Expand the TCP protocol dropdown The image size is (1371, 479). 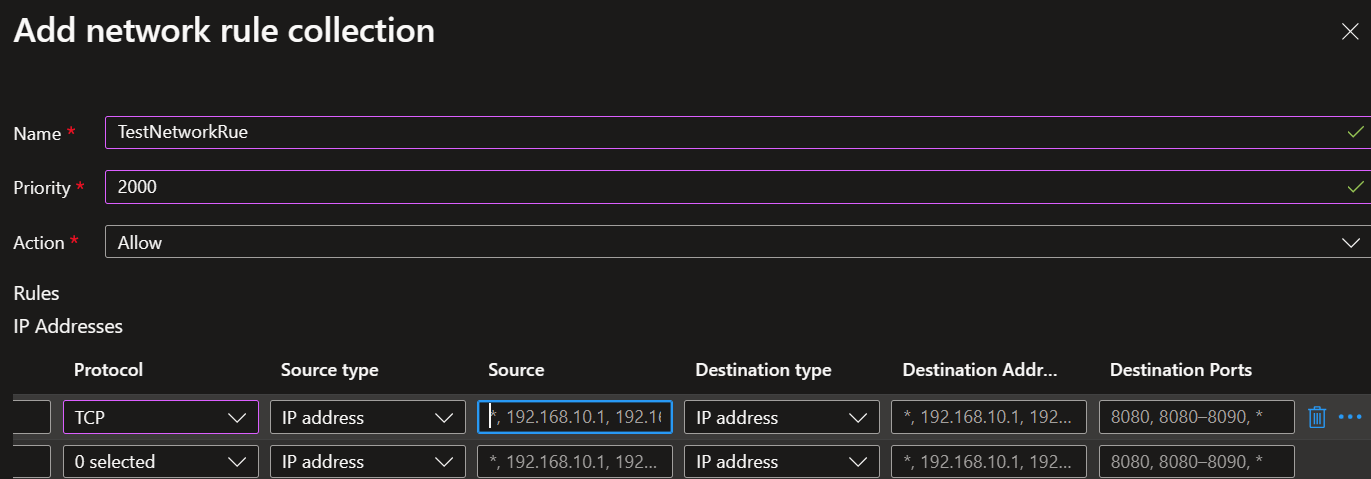coord(161,417)
